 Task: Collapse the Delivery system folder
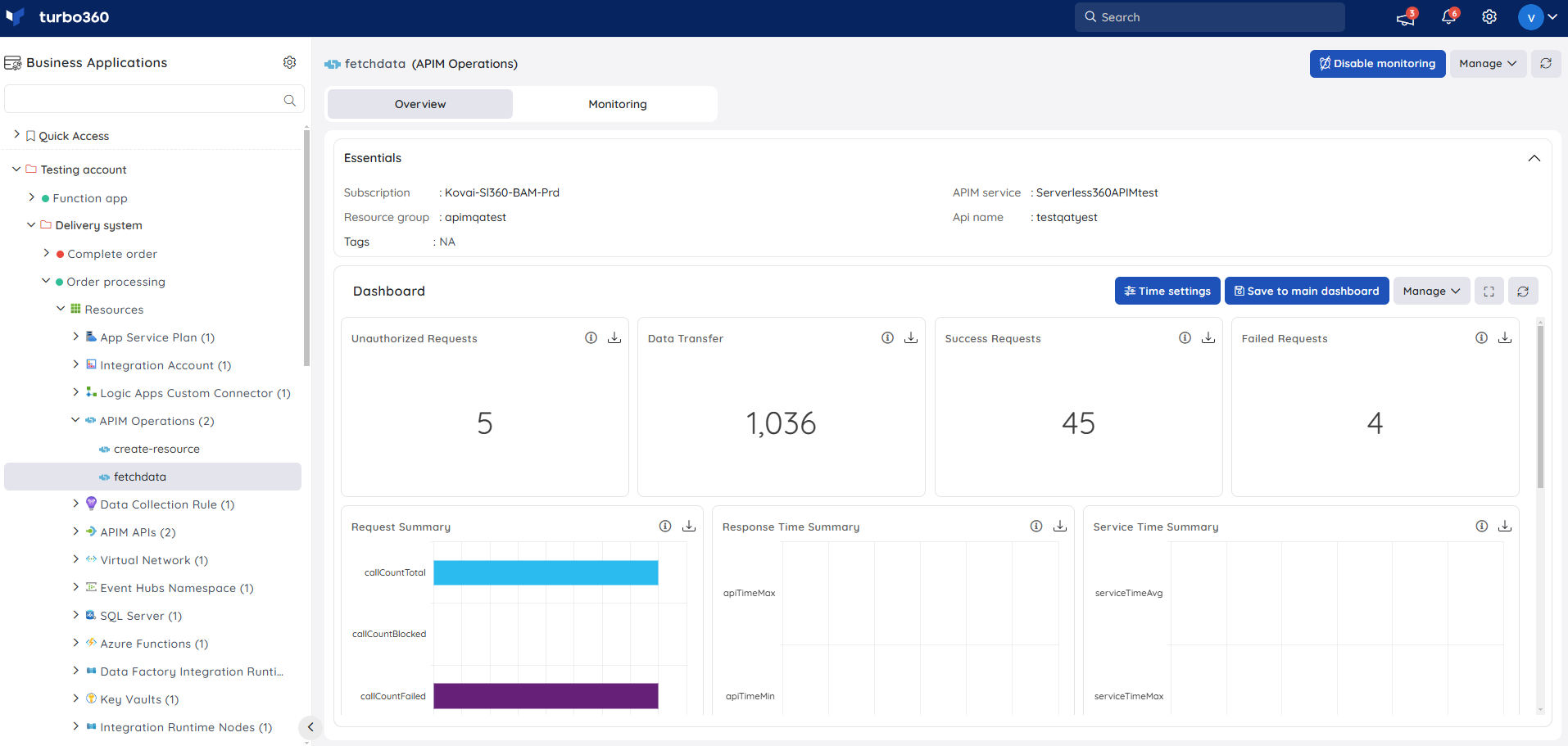click(31, 225)
